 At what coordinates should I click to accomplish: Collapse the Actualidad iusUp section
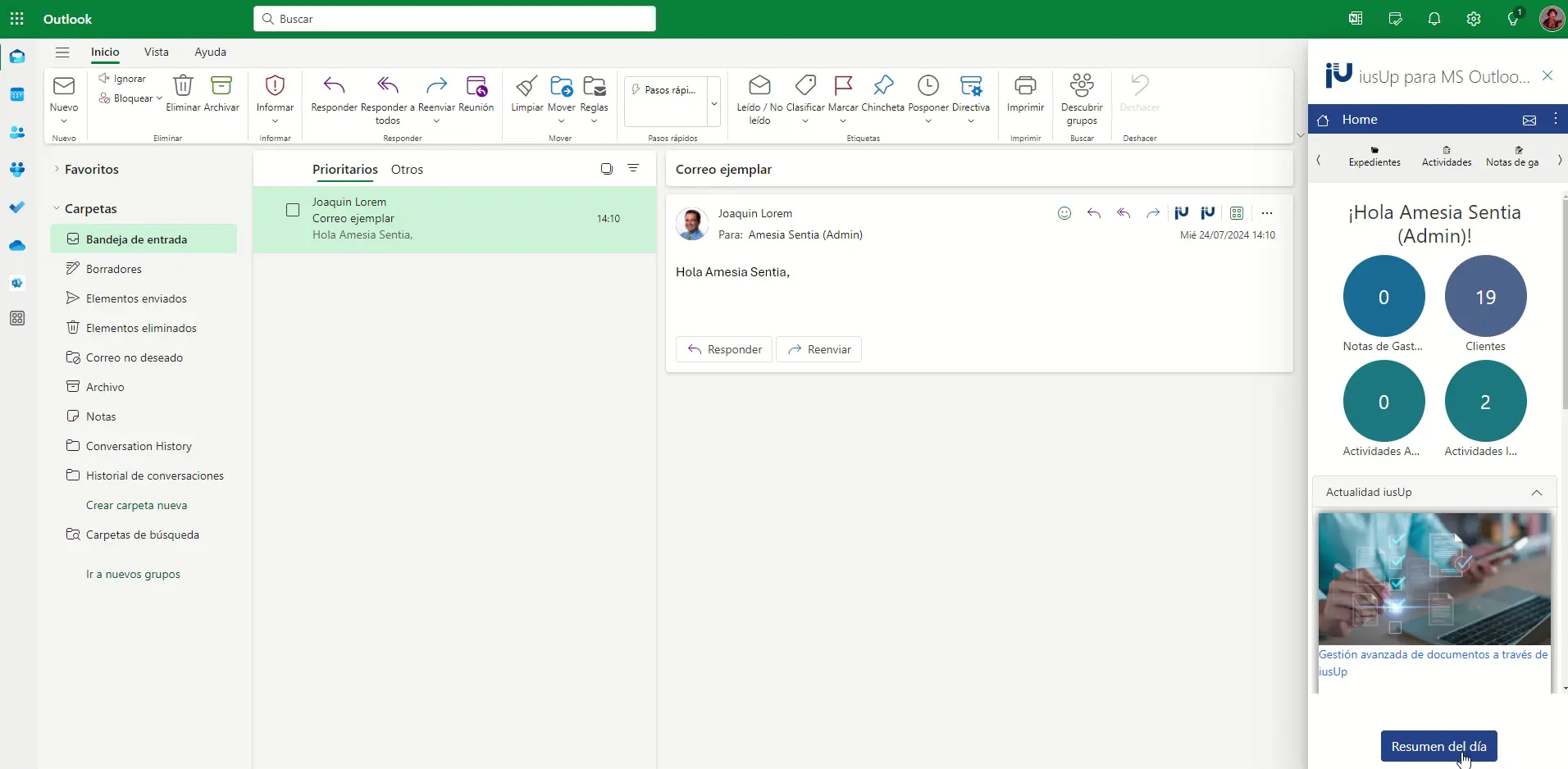(1536, 493)
